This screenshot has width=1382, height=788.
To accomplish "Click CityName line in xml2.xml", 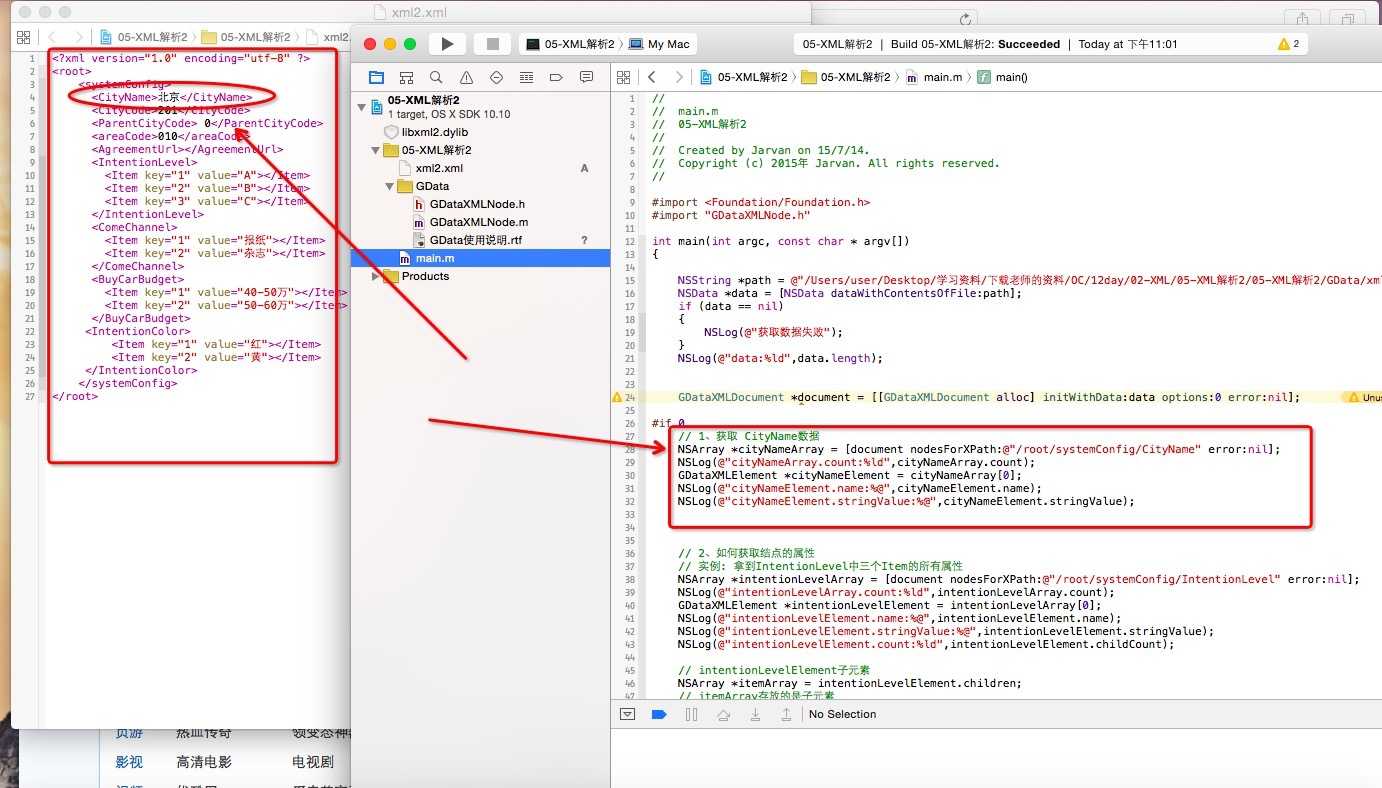I will click(x=172, y=97).
